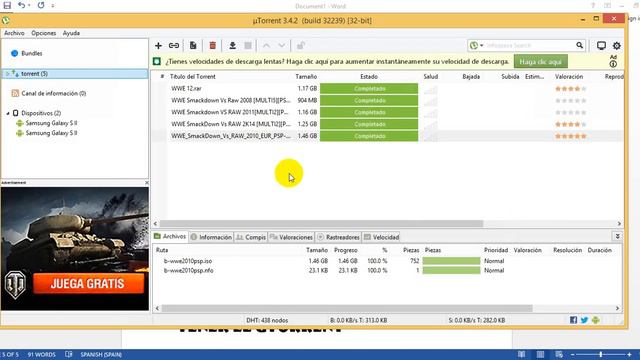The image size is (640, 360).
Task: Click the Start Torrent download arrow icon
Action: (232, 46)
